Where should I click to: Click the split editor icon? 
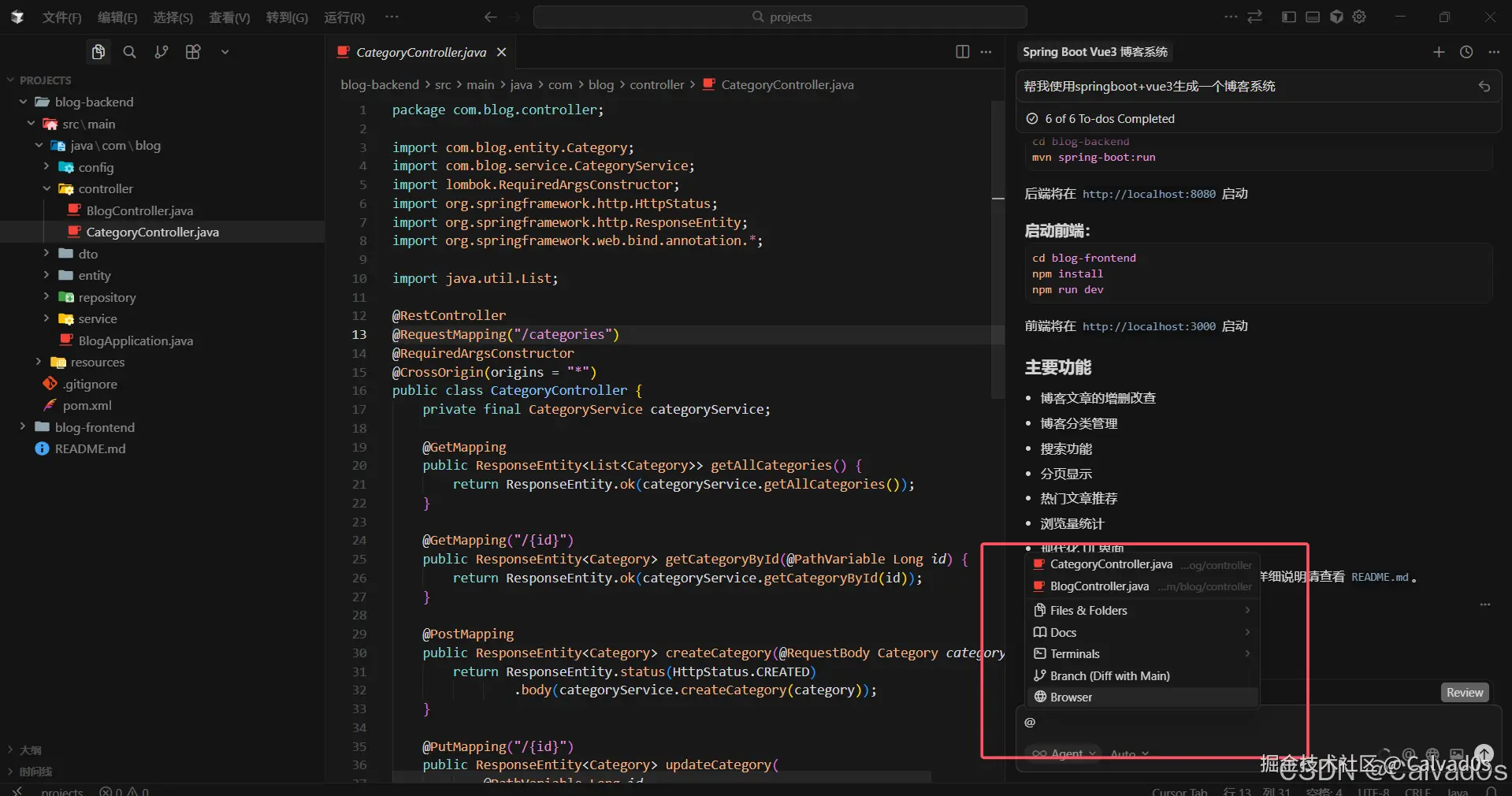pos(962,52)
